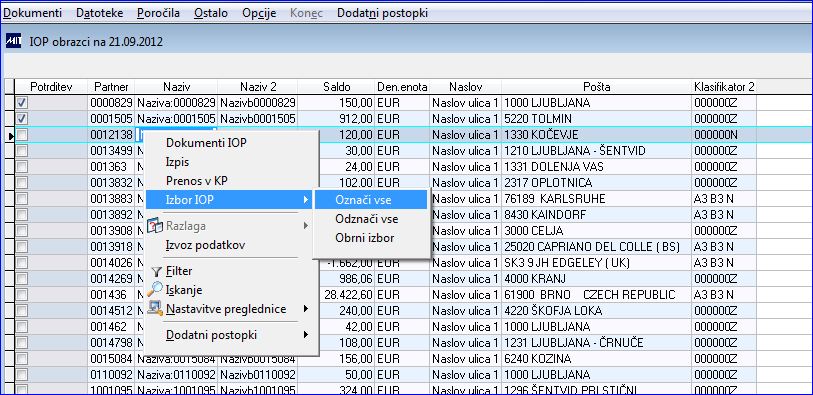
Task: Click the 2317 OPLOTNICA post cell
Action: point(596,183)
